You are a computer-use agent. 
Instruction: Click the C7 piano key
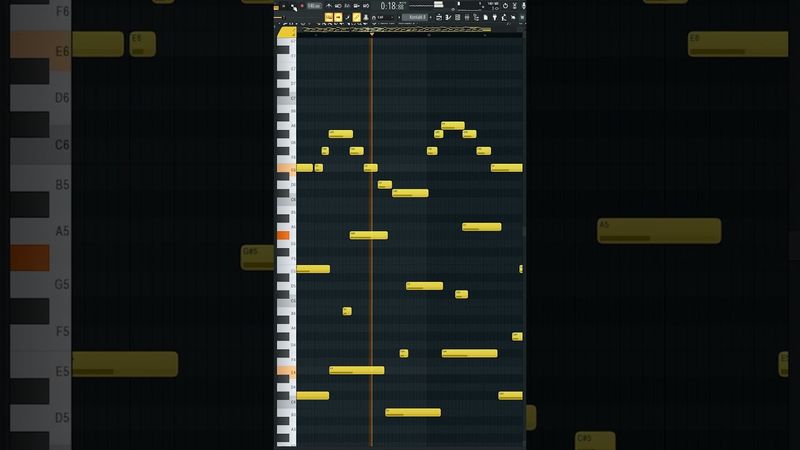click(x=287, y=98)
